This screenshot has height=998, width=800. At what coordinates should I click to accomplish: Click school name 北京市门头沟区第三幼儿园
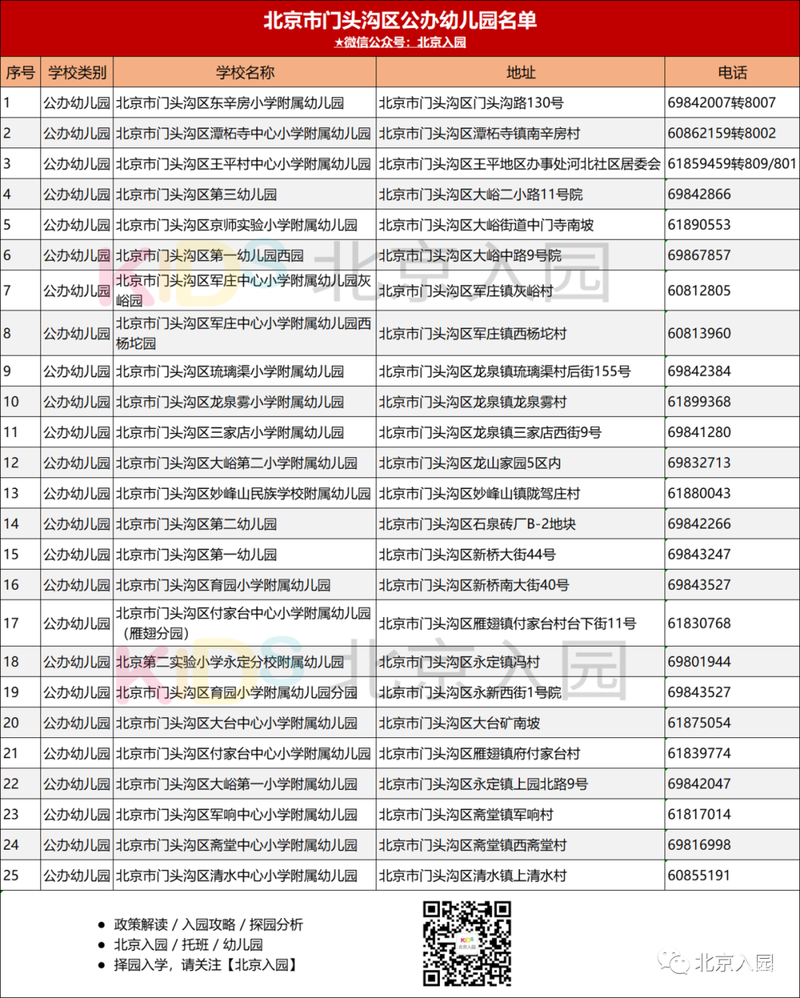(196, 194)
